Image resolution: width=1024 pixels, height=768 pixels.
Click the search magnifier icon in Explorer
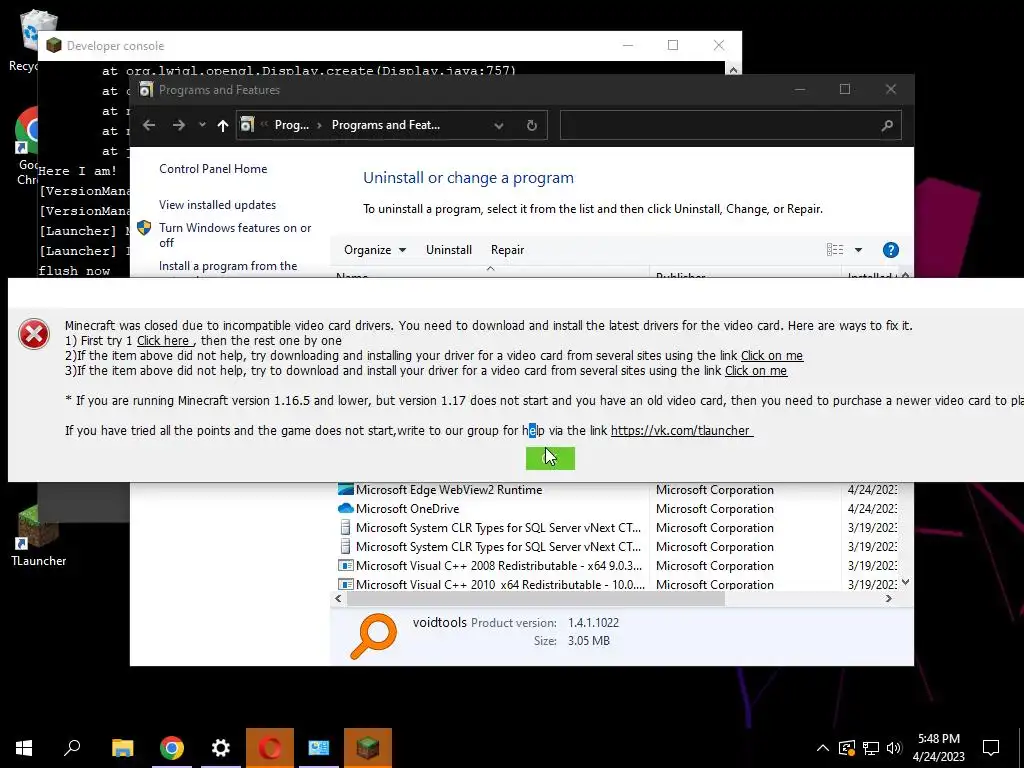(x=887, y=125)
